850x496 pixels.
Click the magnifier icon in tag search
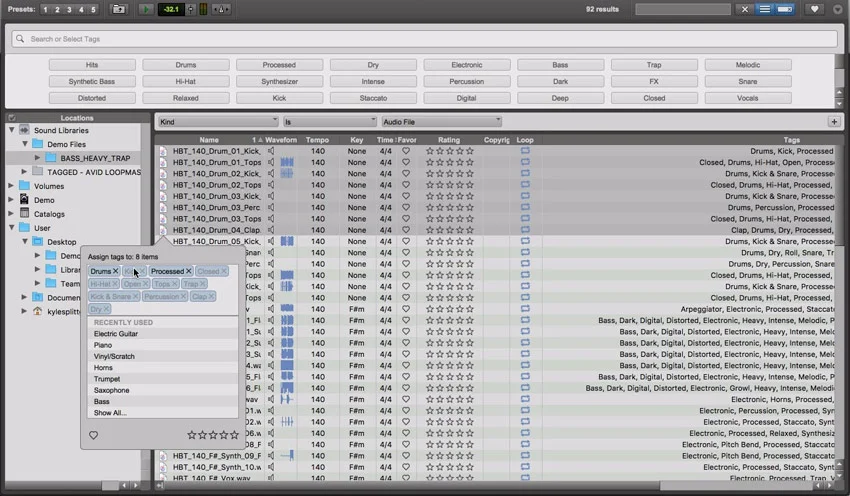[x=20, y=39]
